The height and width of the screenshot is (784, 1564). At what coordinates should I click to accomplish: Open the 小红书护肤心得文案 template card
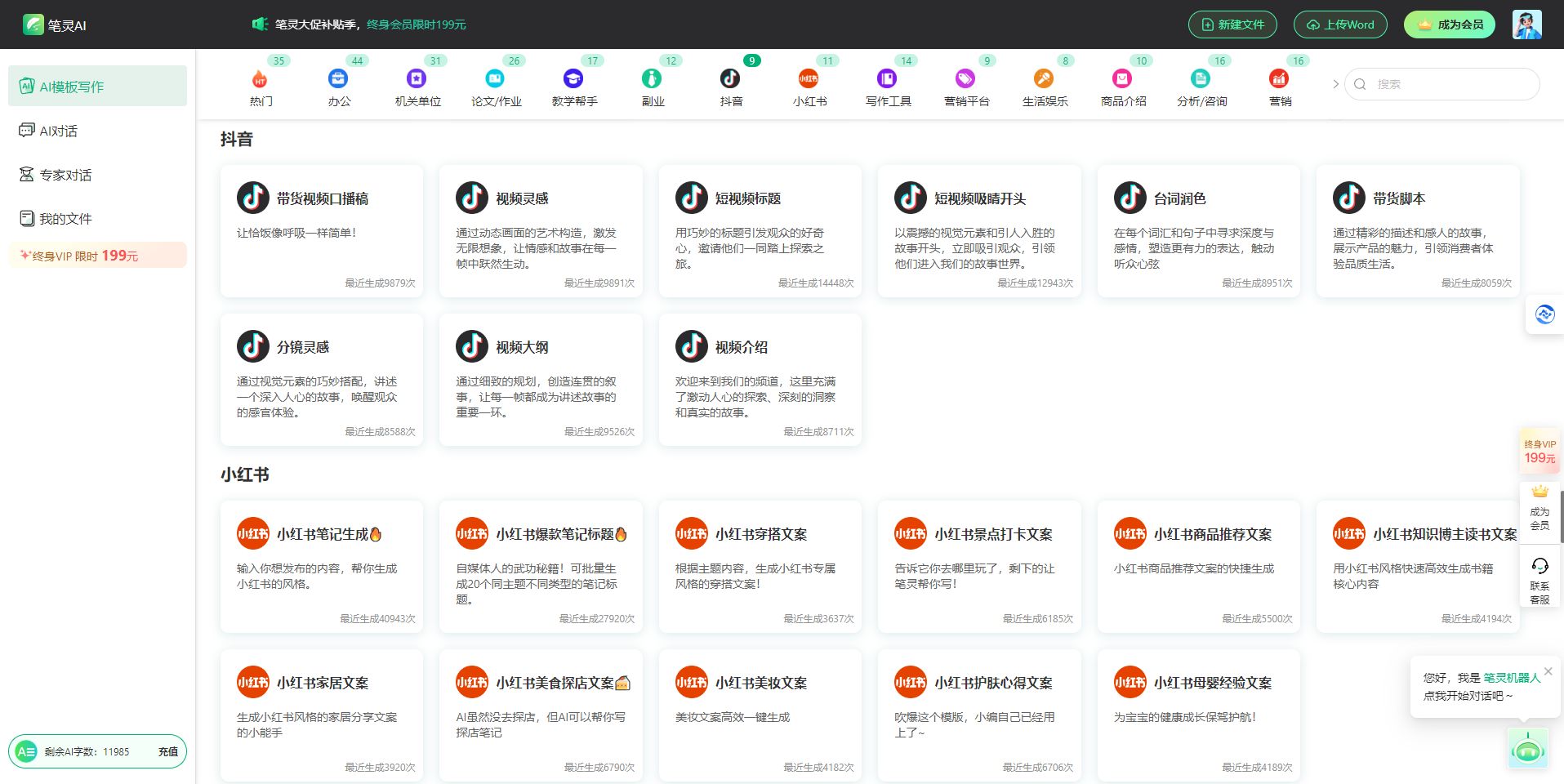pos(979,715)
